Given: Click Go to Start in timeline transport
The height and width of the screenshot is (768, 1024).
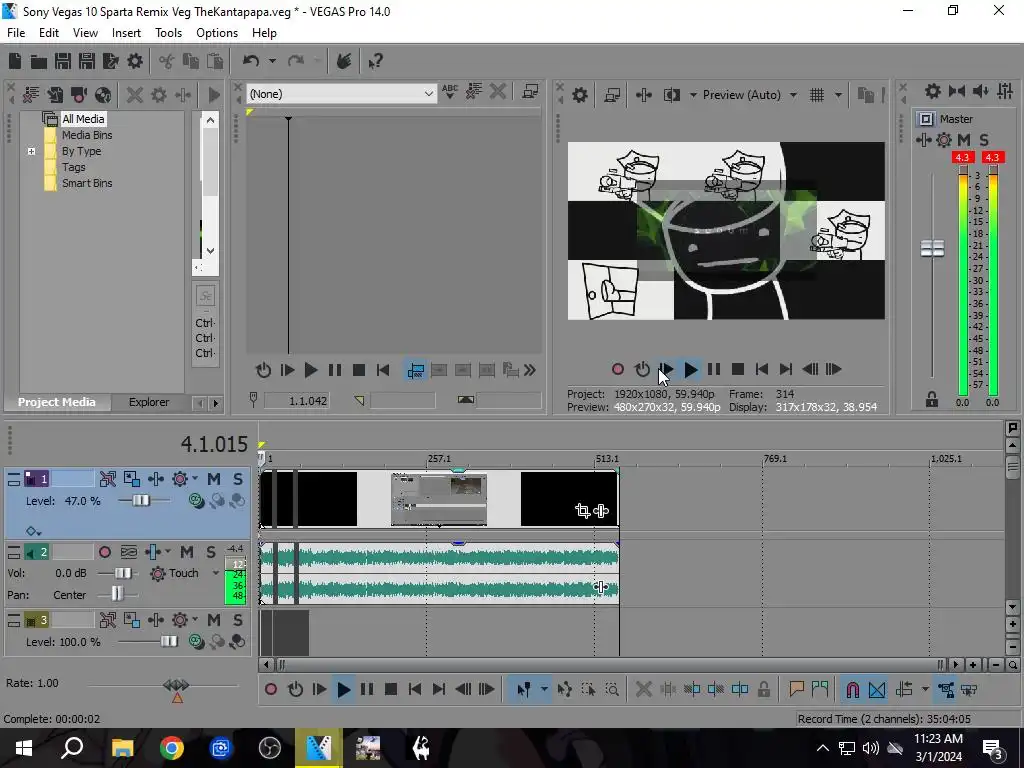Looking at the screenshot, I should pos(415,689).
